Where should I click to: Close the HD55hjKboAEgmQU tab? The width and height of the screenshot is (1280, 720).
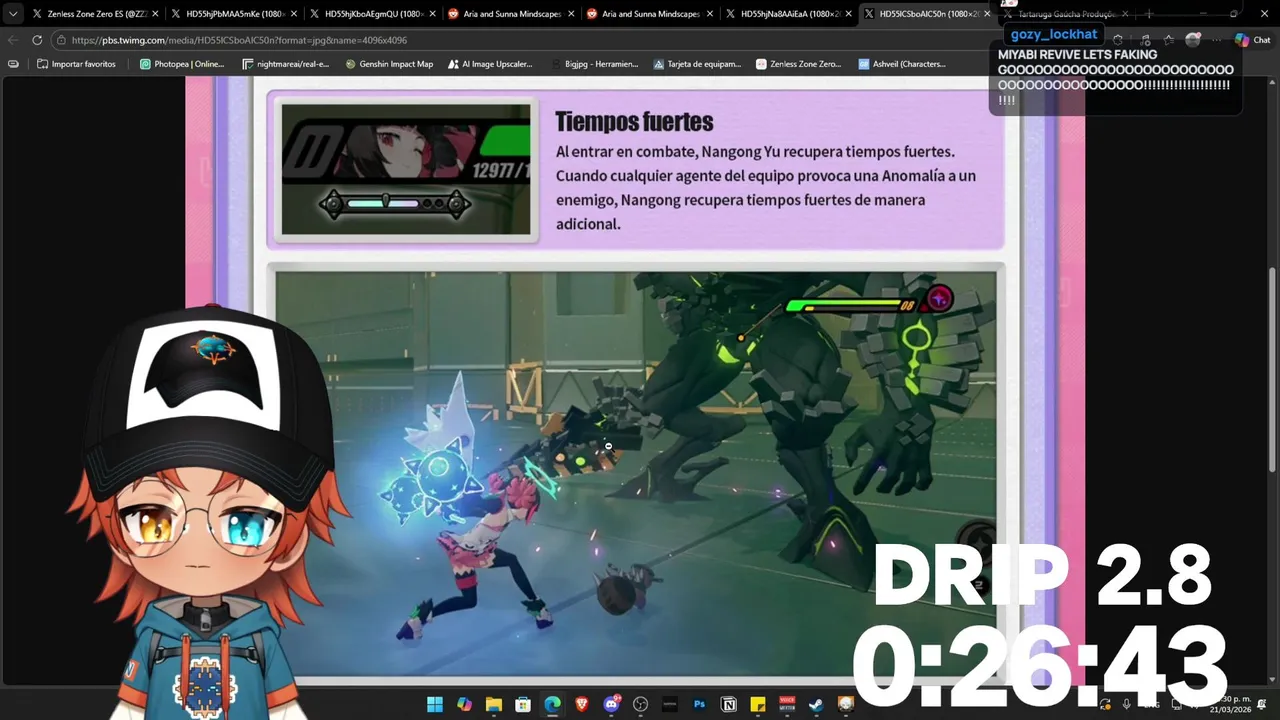pyautogui.click(x=432, y=14)
